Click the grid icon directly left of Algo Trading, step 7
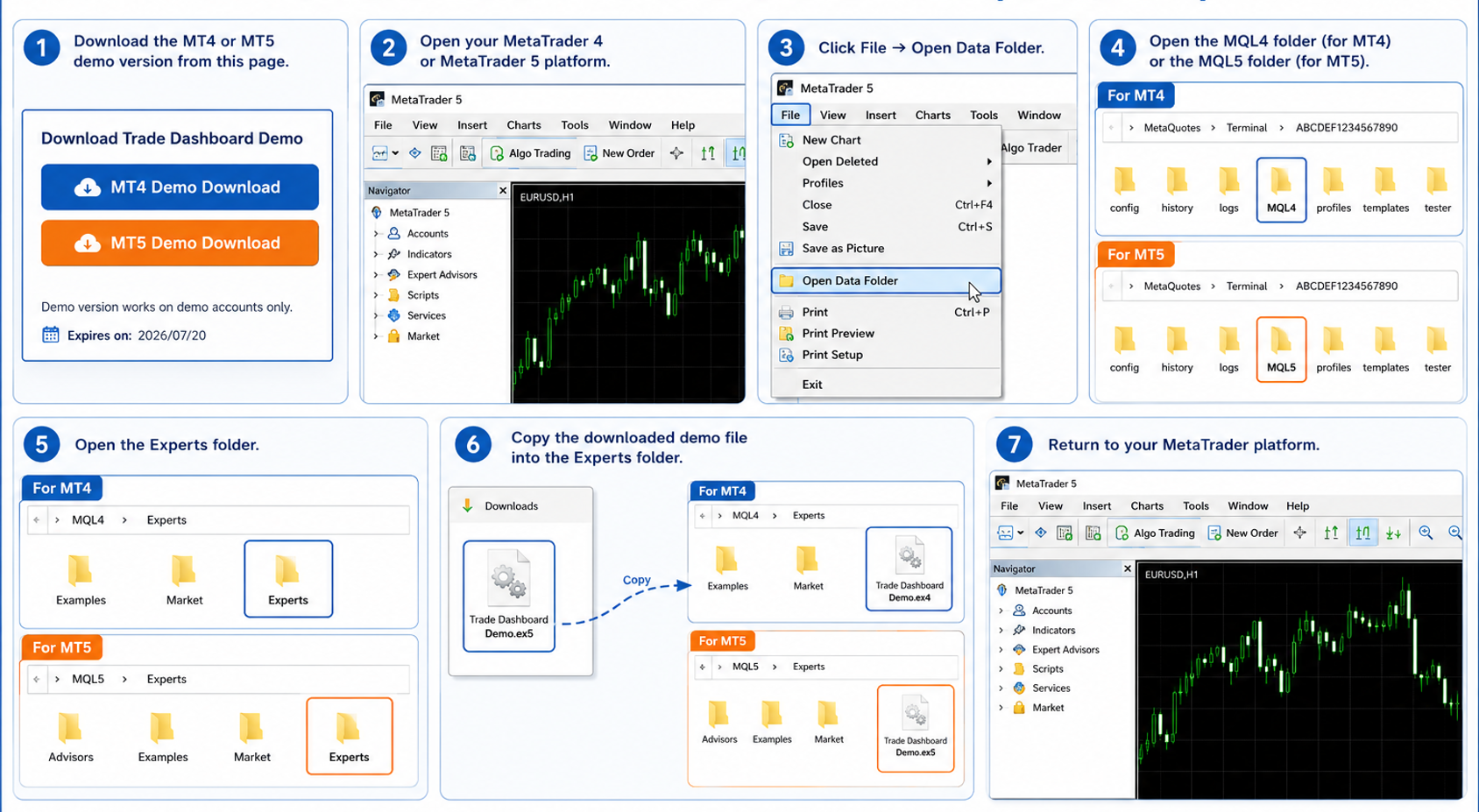The height and width of the screenshot is (812, 1479). tap(1093, 533)
